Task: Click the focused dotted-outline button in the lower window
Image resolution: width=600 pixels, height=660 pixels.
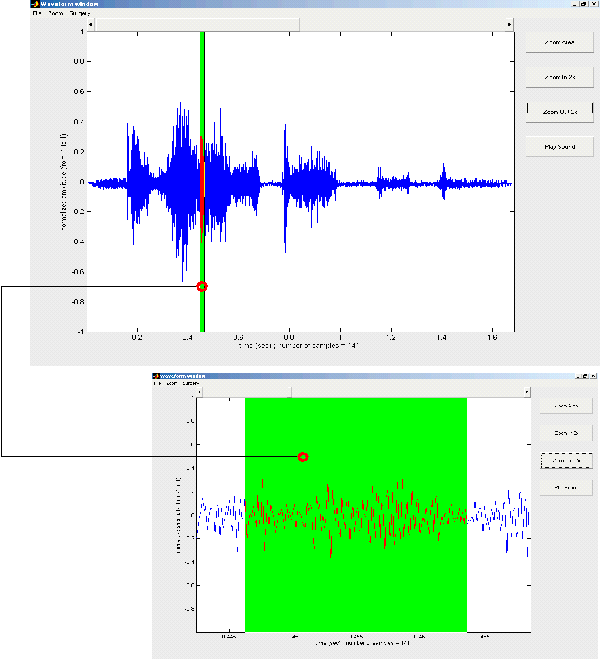Action: tap(565, 460)
